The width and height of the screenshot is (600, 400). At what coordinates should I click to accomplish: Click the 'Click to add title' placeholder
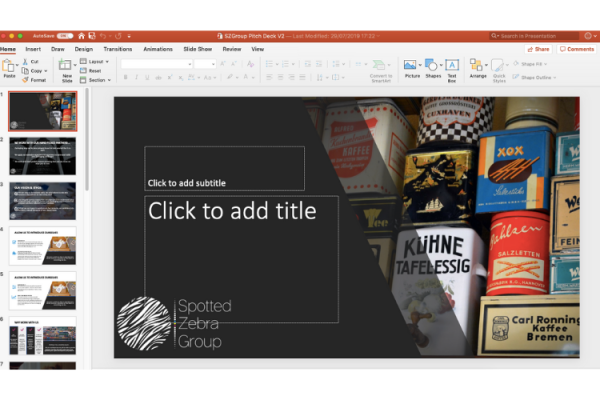(x=241, y=259)
